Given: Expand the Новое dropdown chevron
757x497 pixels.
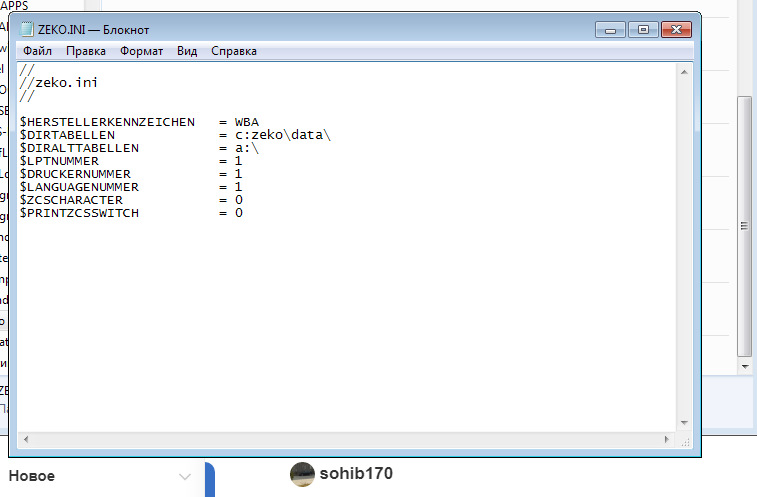Looking at the screenshot, I should click(185, 477).
